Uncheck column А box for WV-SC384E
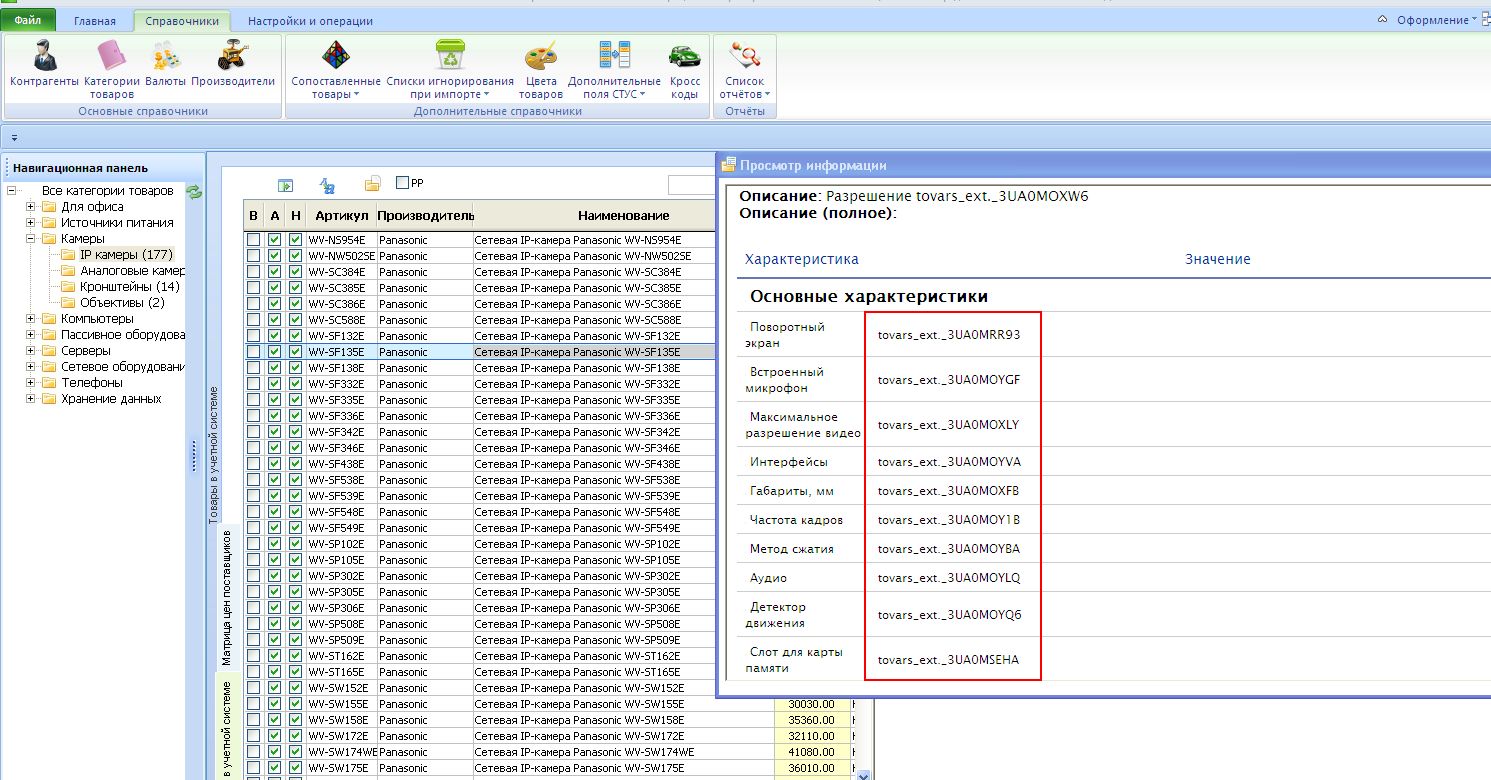The height and width of the screenshot is (780, 1491). [275, 272]
